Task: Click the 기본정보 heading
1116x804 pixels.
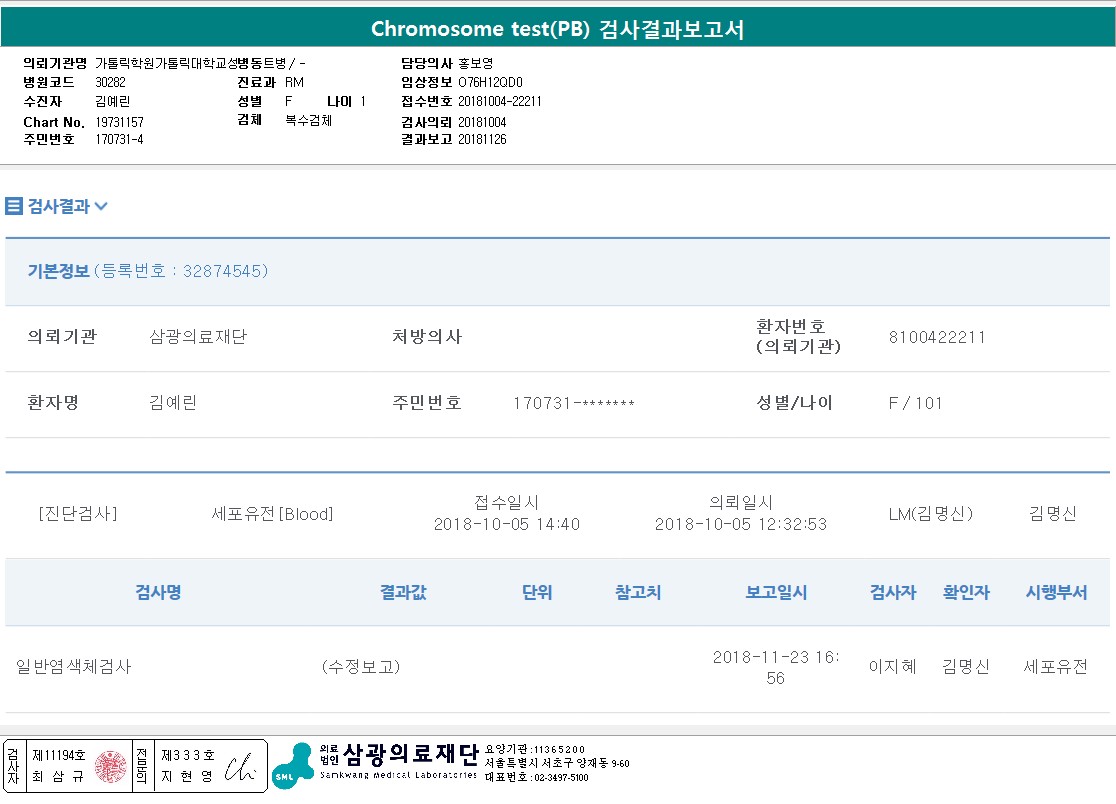Action: pos(58,271)
